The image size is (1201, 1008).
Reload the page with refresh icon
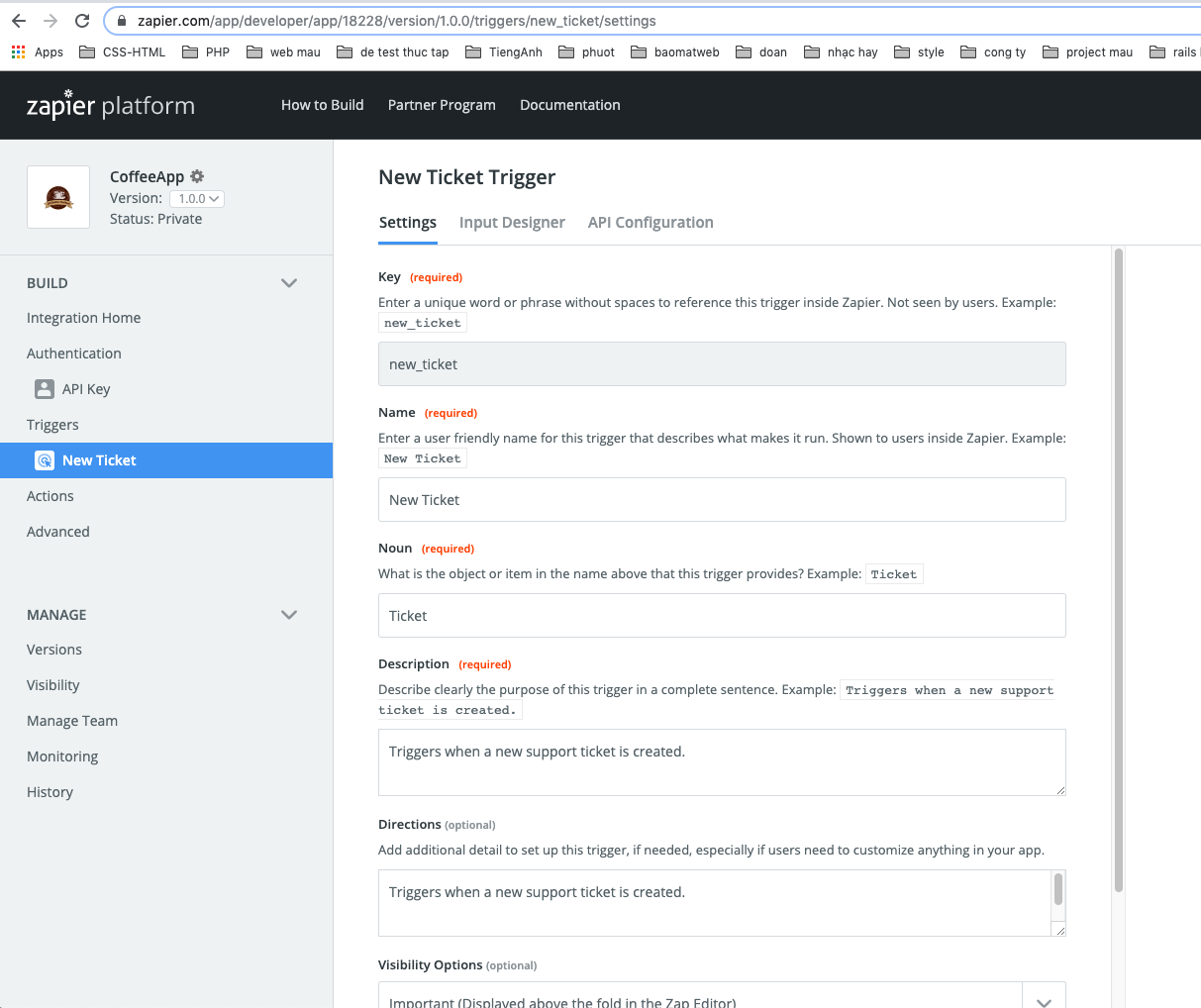82,21
